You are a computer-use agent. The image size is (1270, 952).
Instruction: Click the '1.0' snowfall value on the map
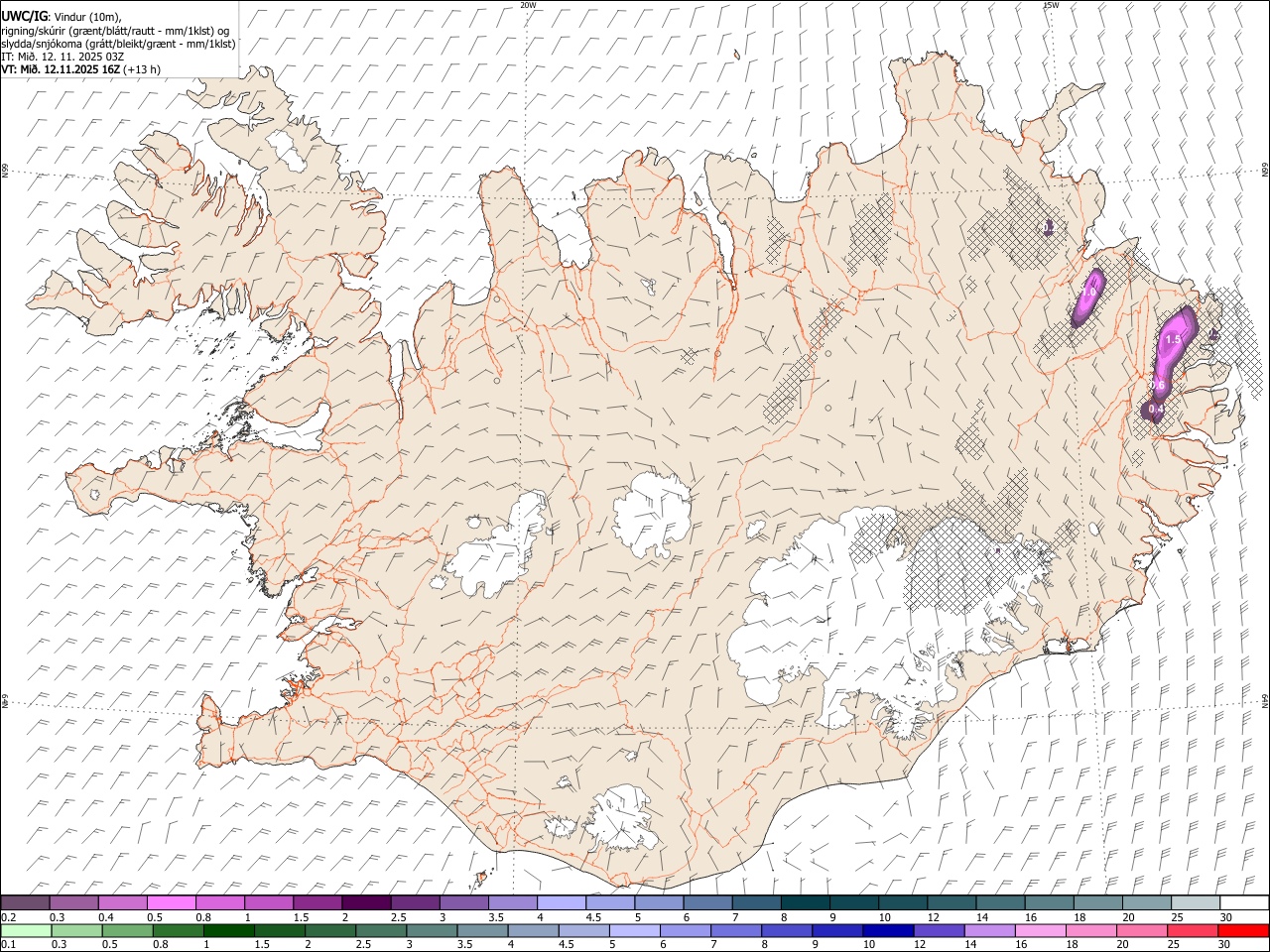[1087, 293]
